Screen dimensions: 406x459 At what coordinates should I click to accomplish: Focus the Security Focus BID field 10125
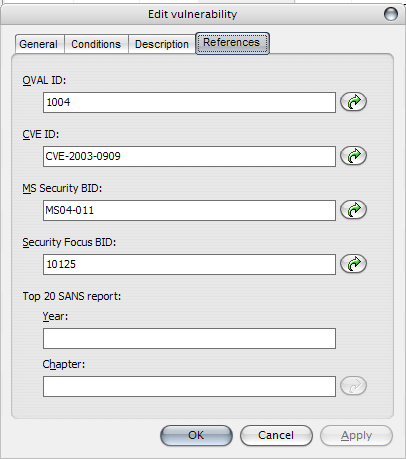click(189, 264)
